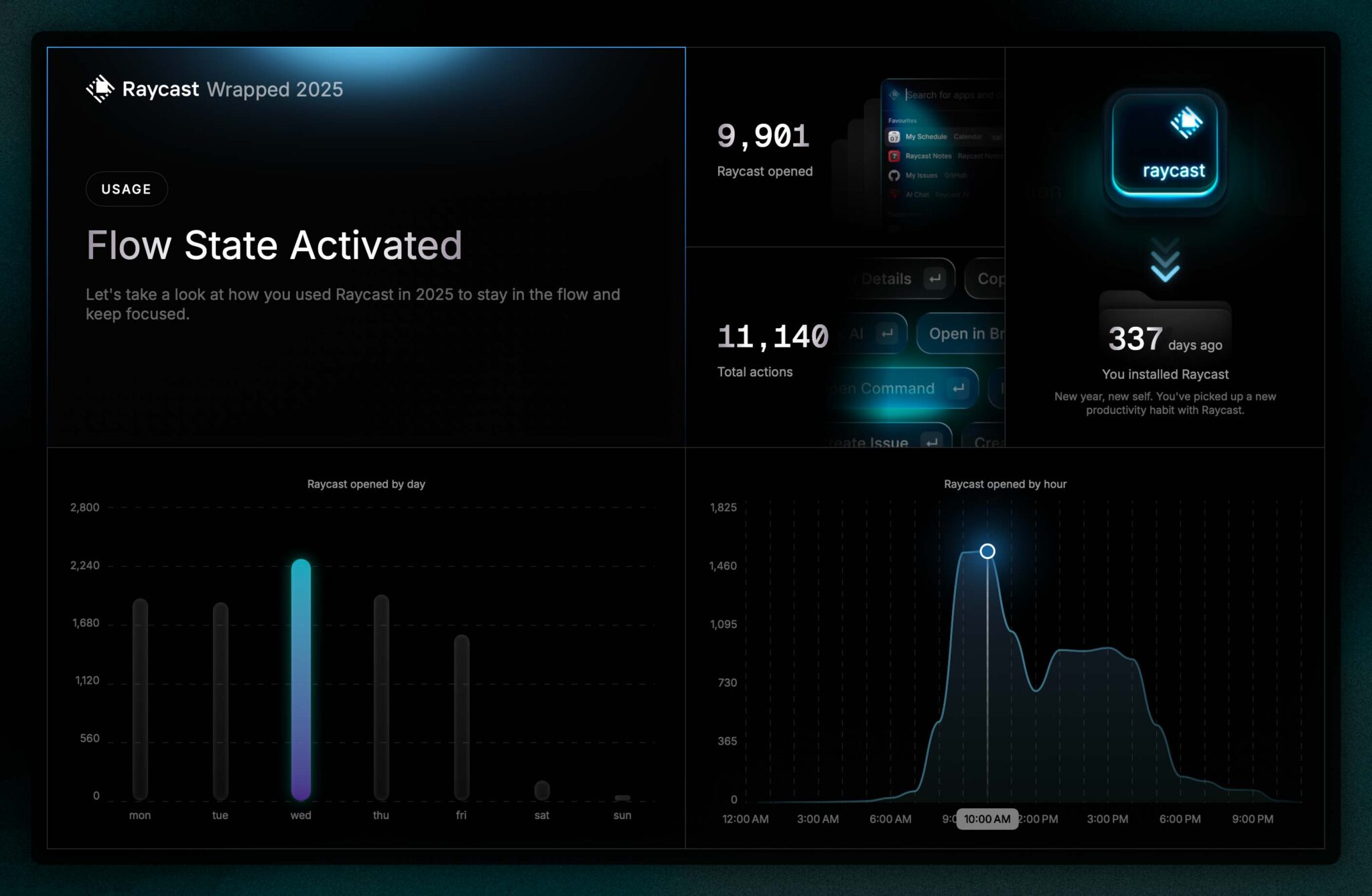Click the Raycast Notes red icon
Viewport: 1372px width, 896px height.
click(x=894, y=156)
